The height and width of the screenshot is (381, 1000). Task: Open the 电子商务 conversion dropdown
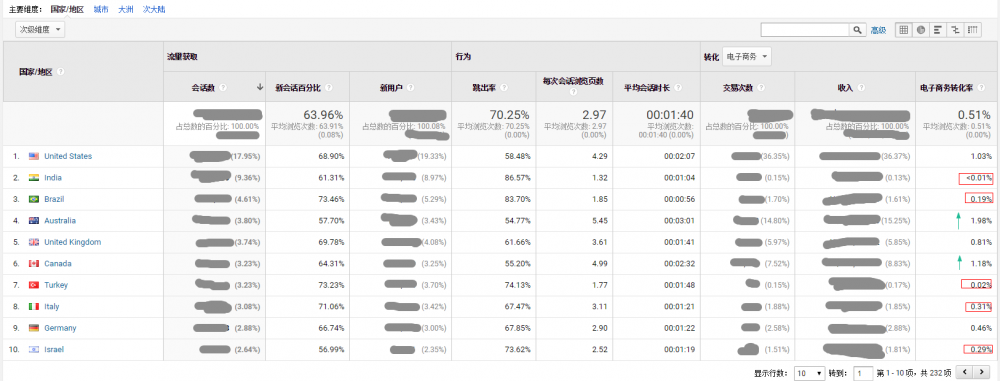pos(747,57)
